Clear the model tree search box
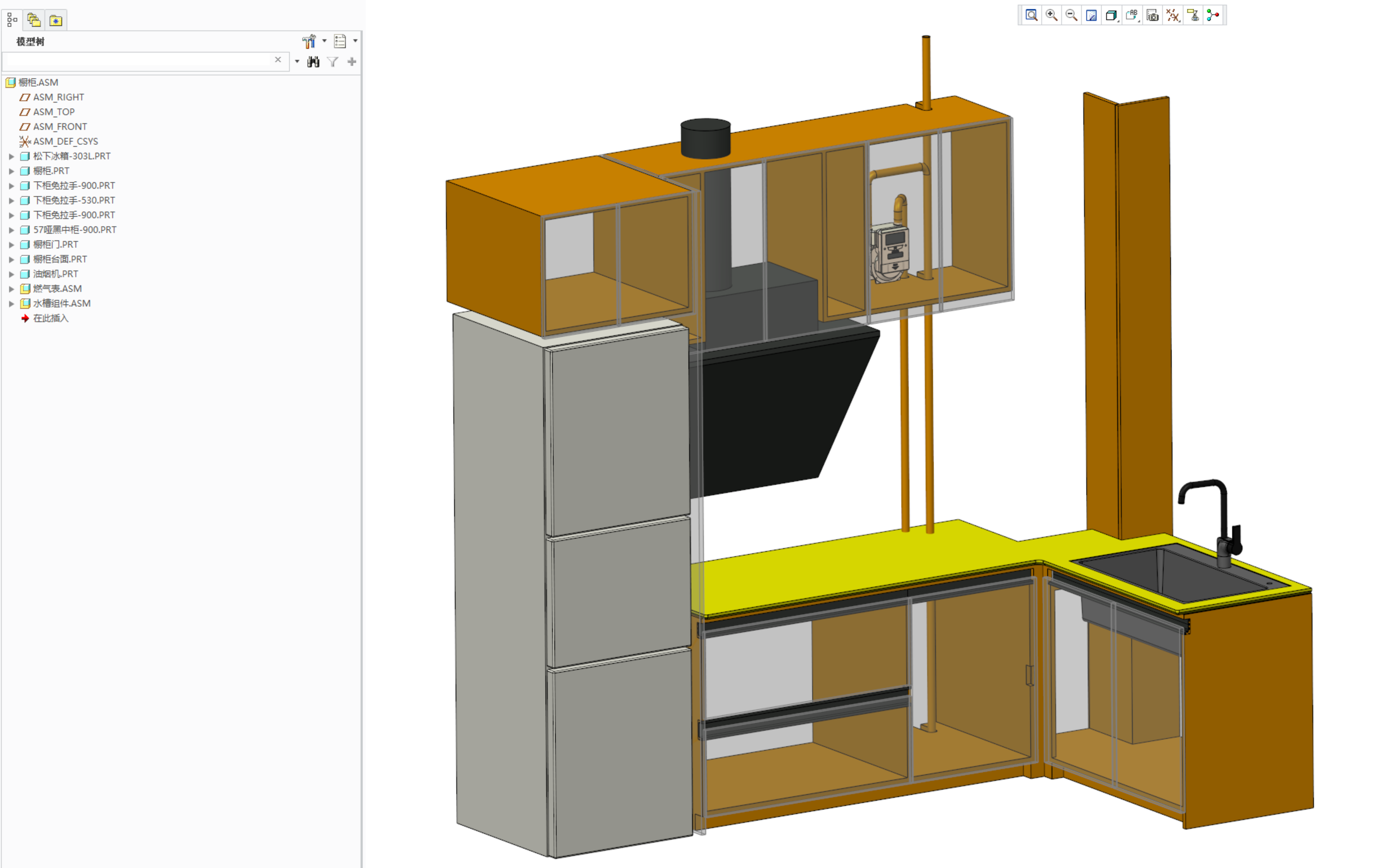 pyautogui.click(x=278, y=60)
